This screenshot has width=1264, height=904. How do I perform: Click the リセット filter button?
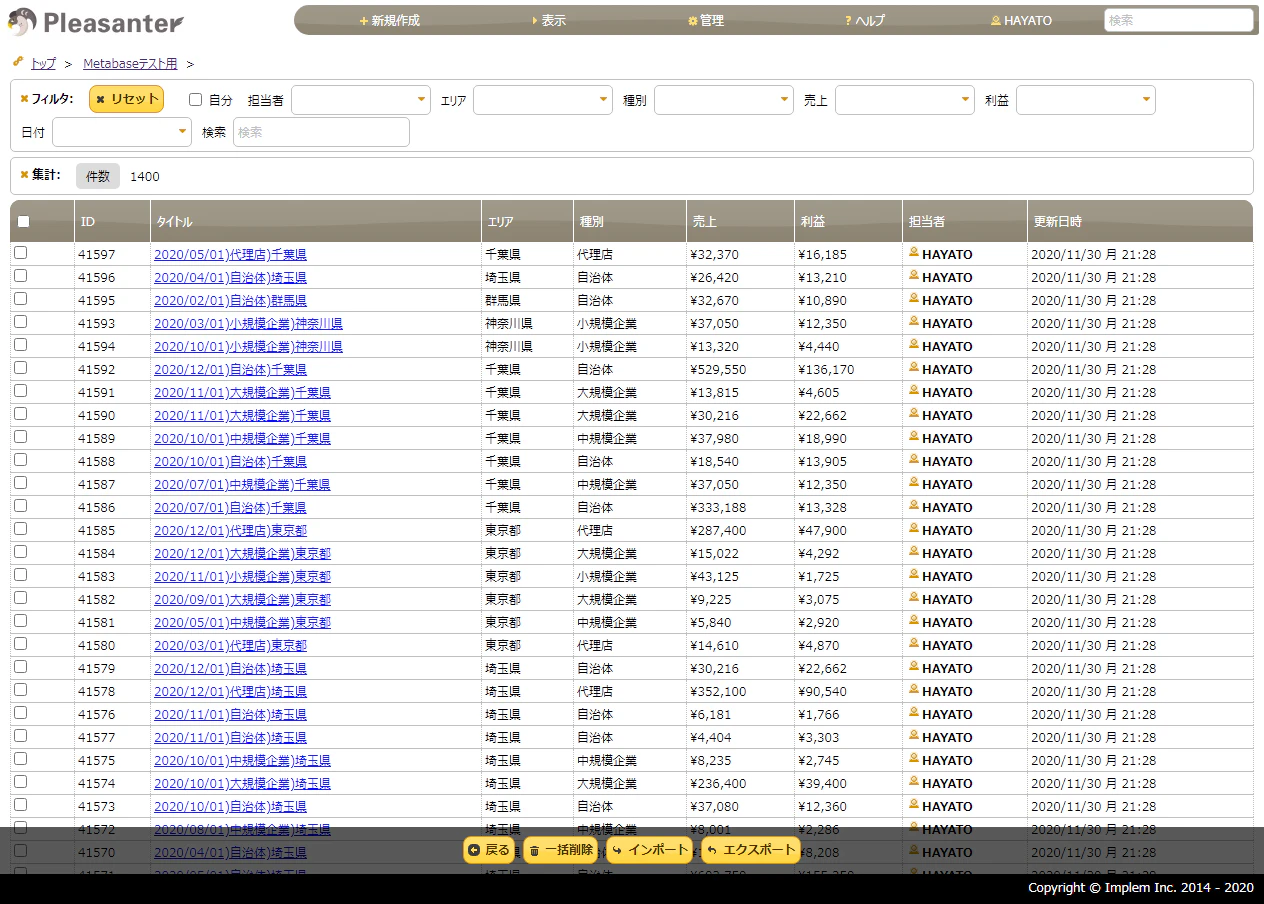(126, 99)
